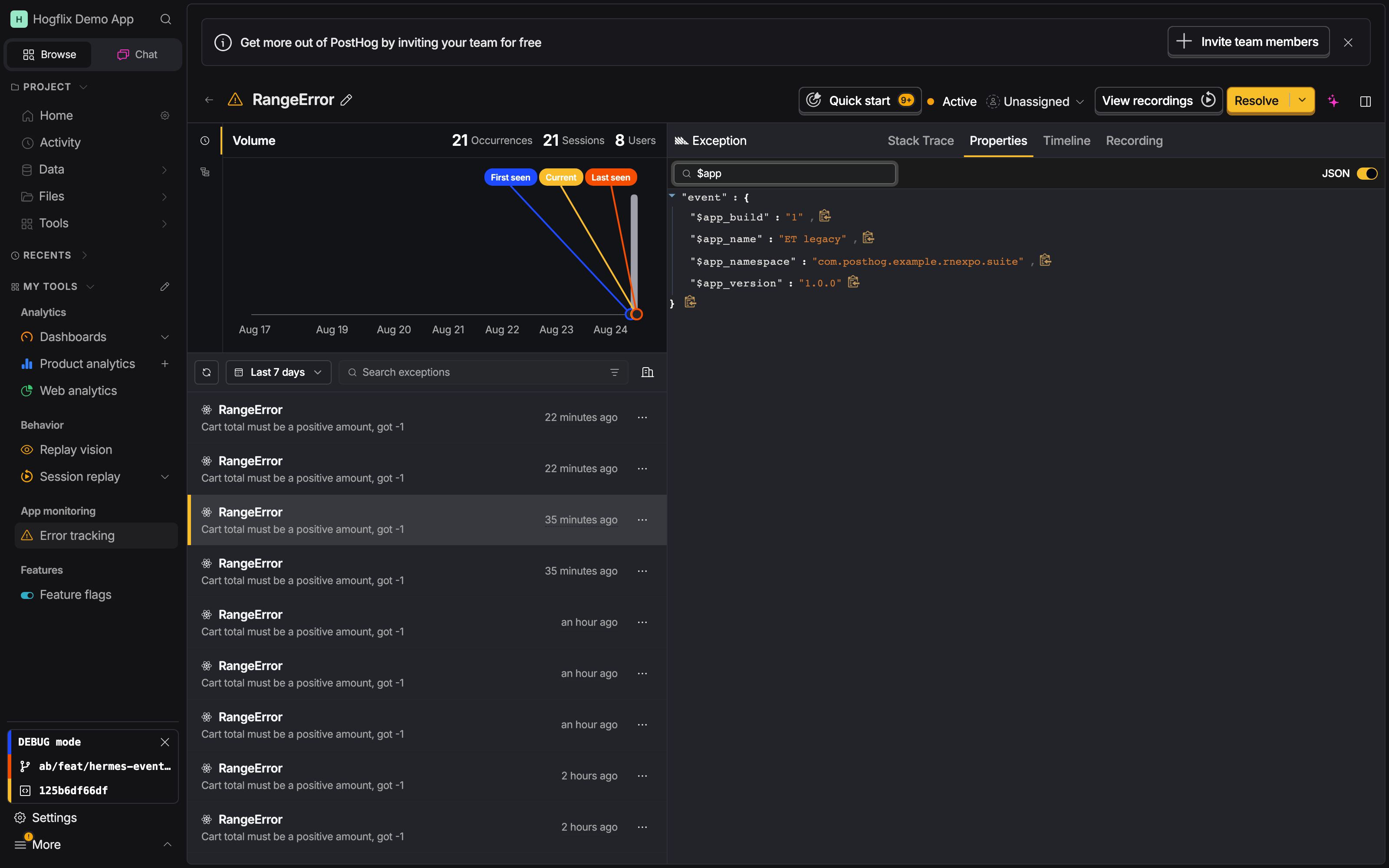The height and width of the screenshot is (868, 1389).
Task: Add new Product analytics insight plus icon
Action: tap(165, 364)
